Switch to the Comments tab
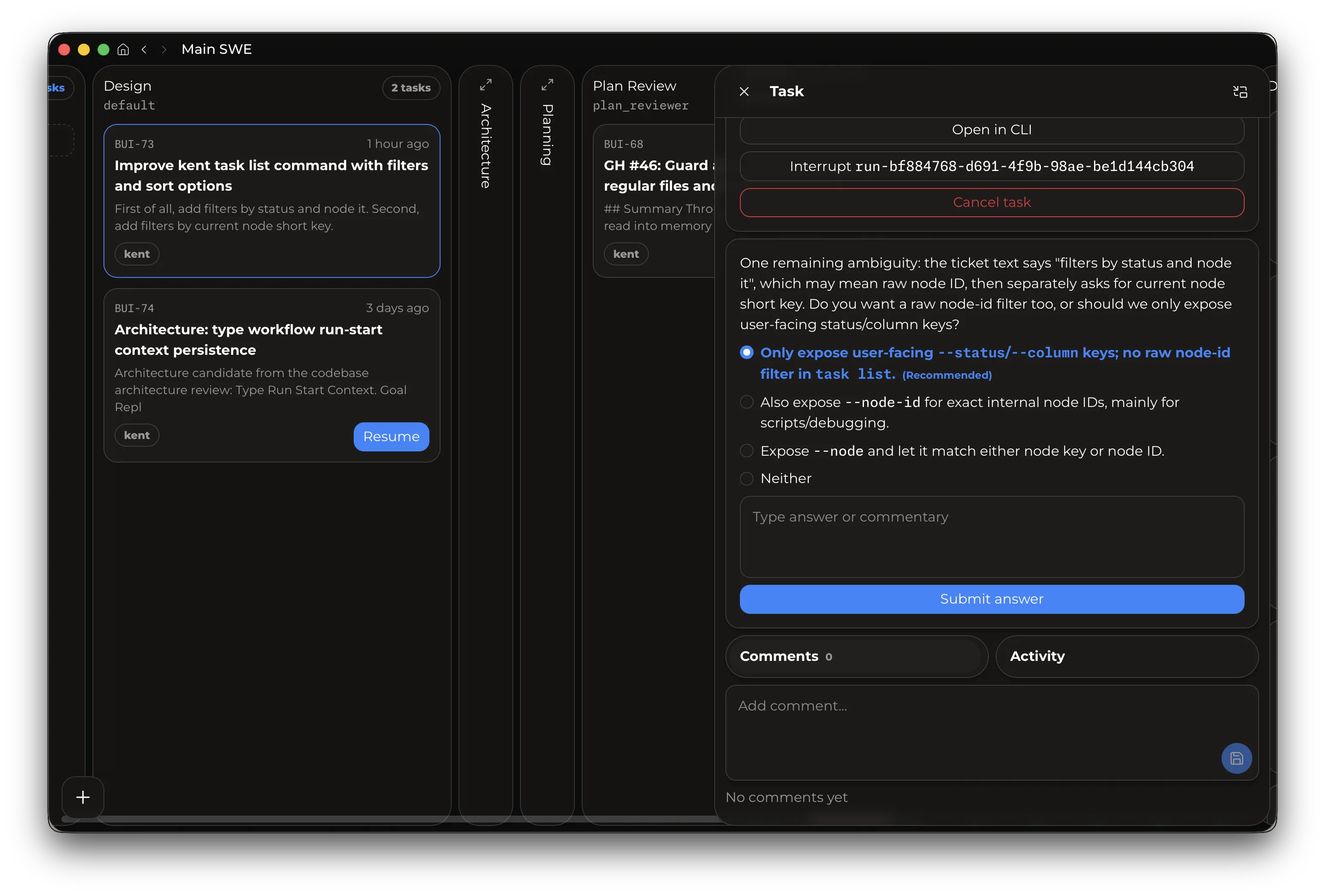 point(856,657)
